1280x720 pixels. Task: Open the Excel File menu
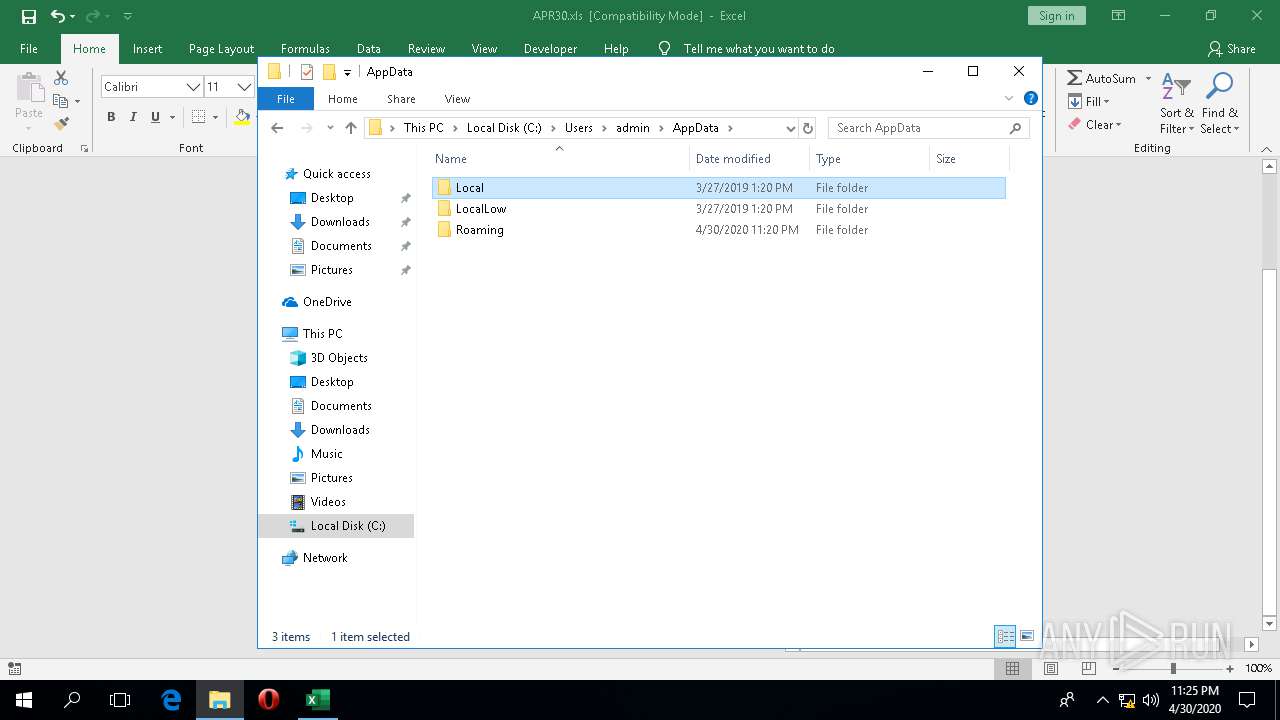[29, 49]
